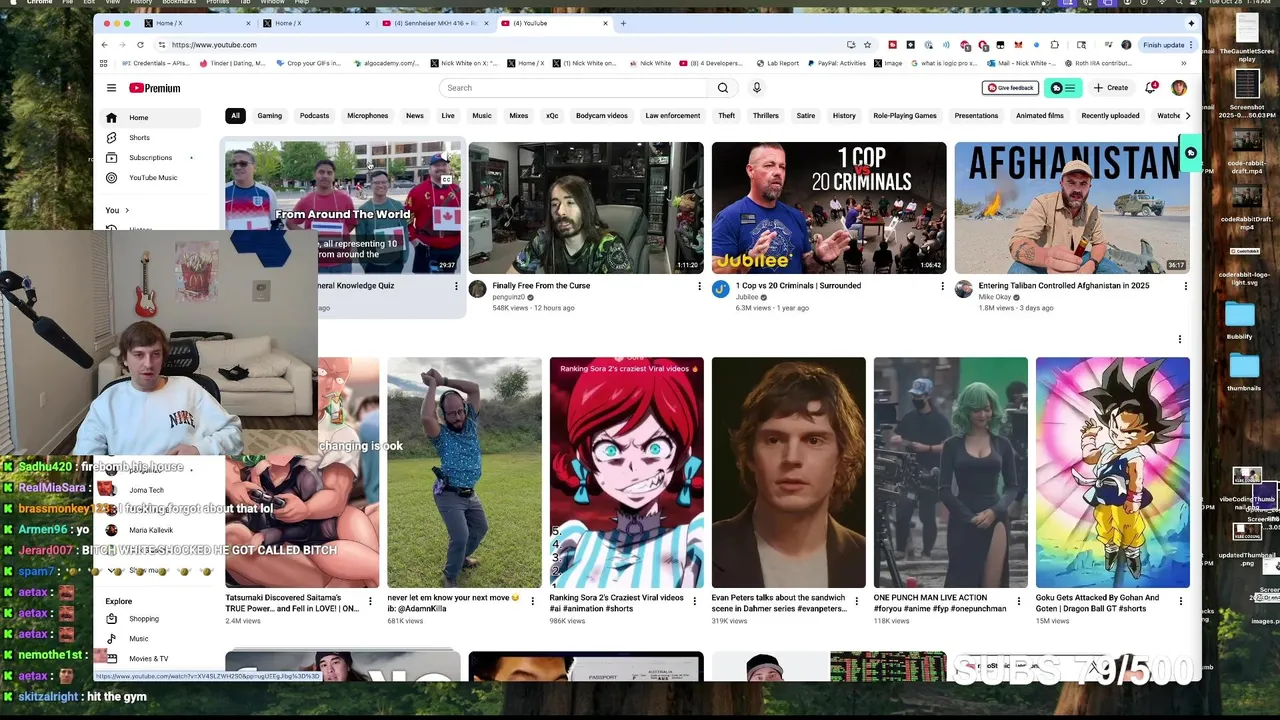This screenshot has height=720, width=1280.
Task: Open the Afghanistan video thumbnail
Action: click(1072, 208)
